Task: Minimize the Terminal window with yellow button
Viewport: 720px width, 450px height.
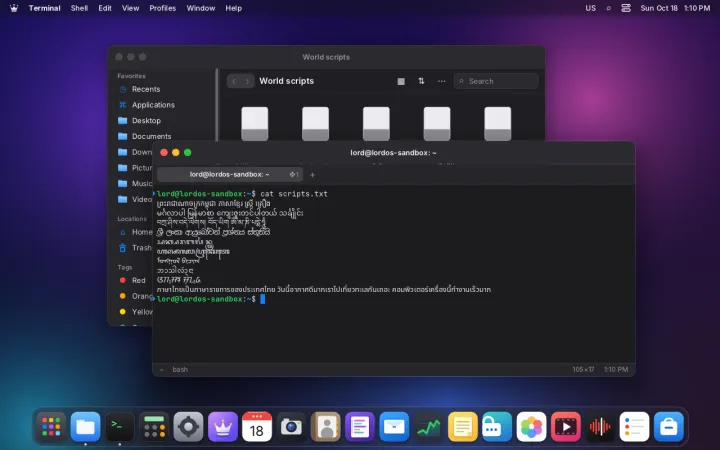Action: coord(175,152)
